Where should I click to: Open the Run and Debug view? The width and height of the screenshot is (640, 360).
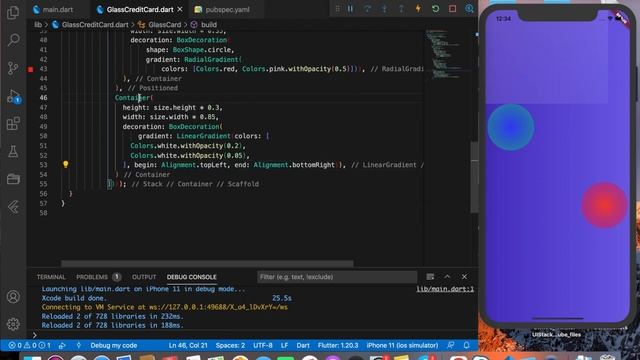pyautogui.click(x=13, y=96)
